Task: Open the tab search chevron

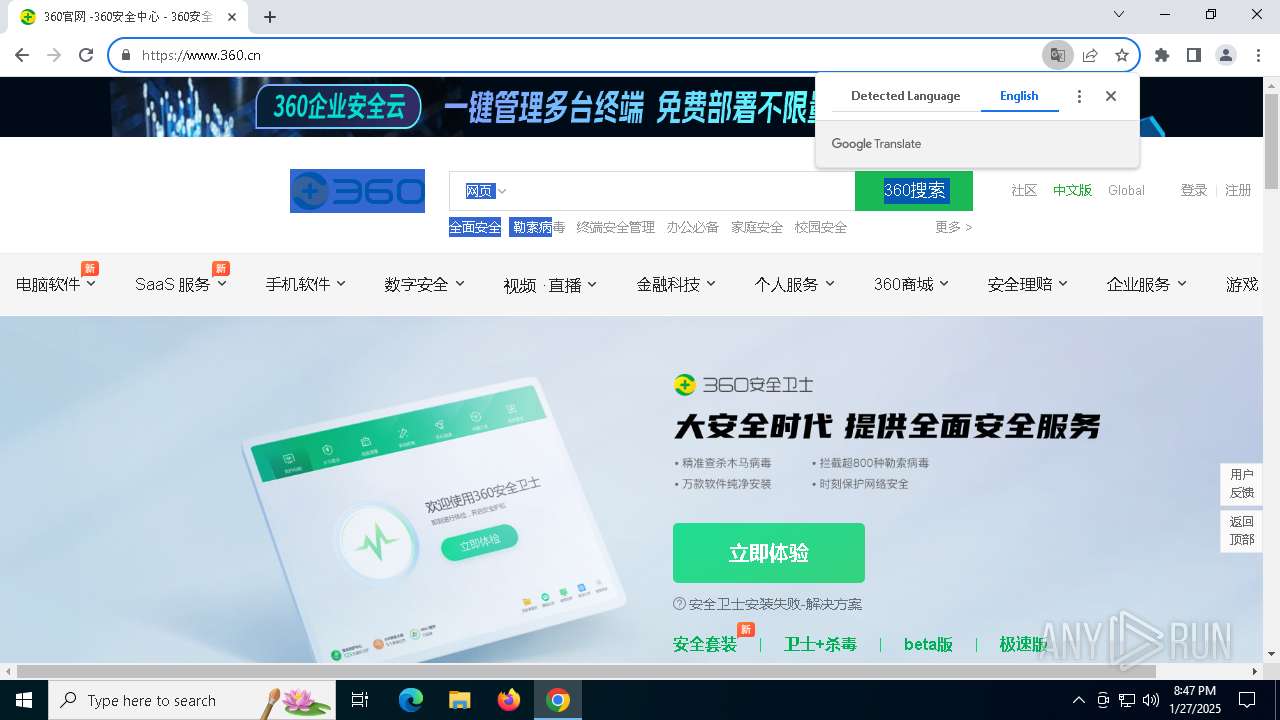Action: pos(1119,14)
